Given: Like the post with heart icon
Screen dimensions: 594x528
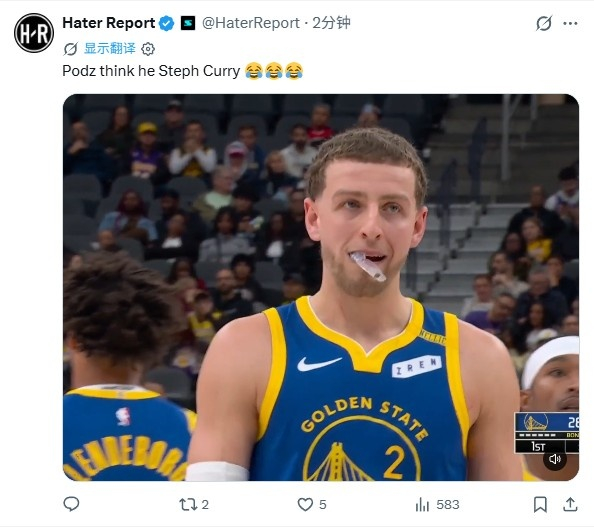Looking at the screenshot, I should pos(311,505).
